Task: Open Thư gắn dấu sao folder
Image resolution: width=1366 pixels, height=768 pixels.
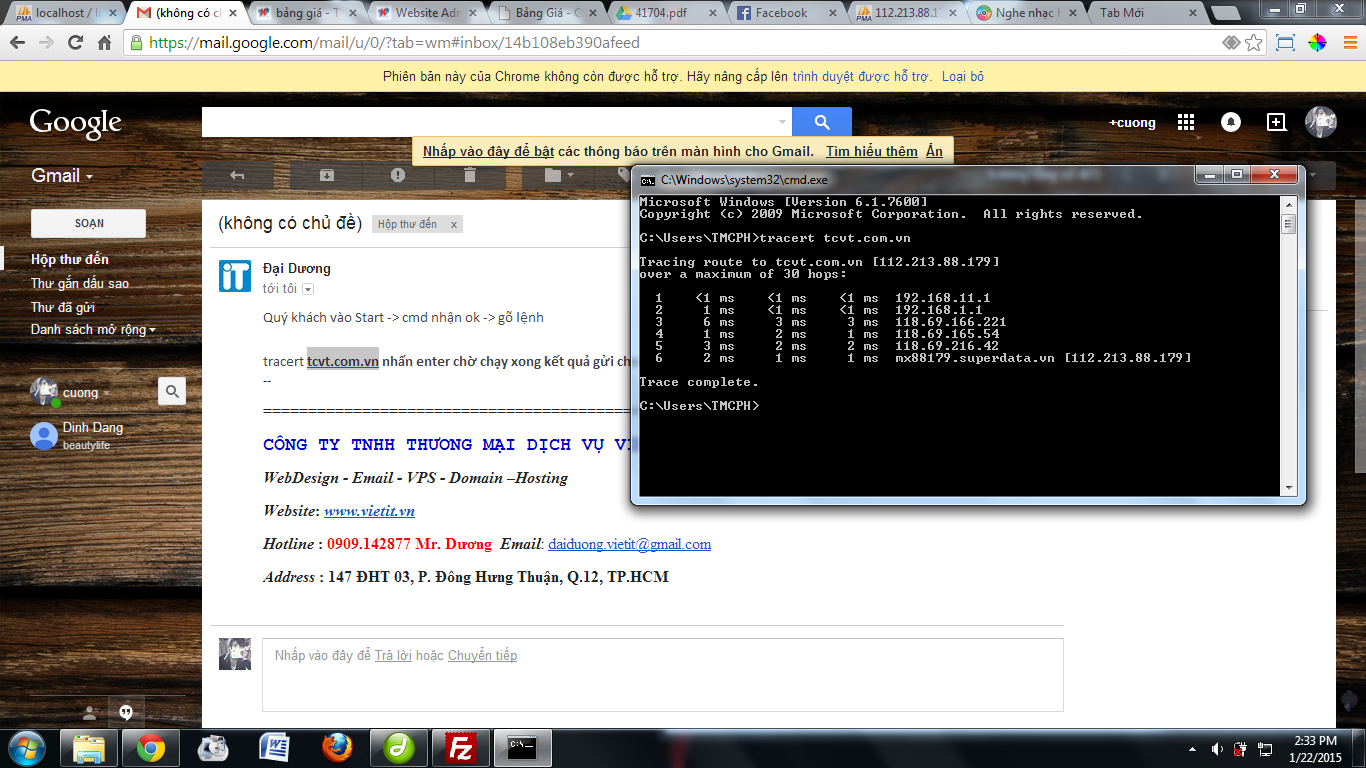Action: point(80,283)
